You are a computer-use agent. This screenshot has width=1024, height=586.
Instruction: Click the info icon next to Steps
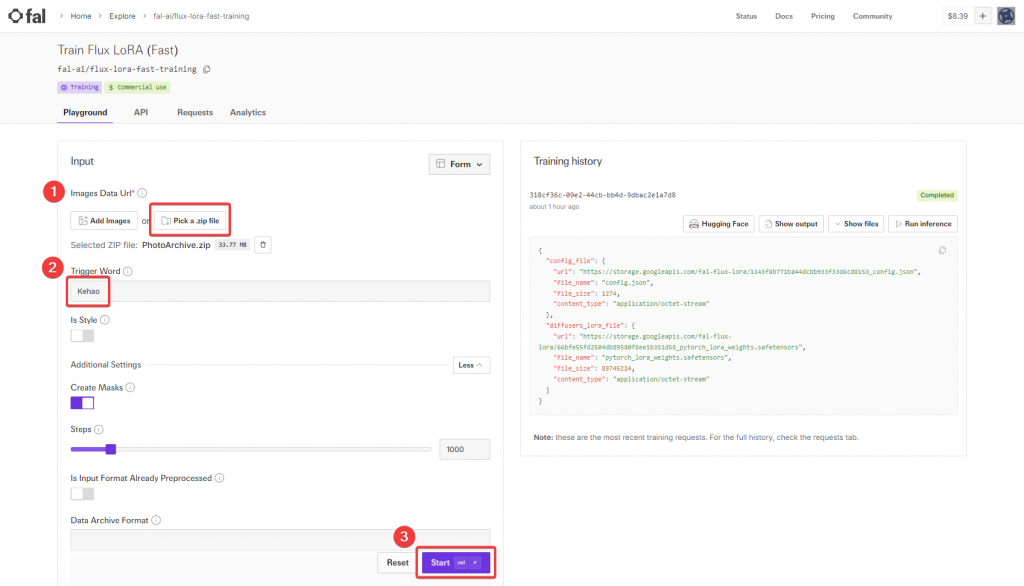point(99,429)
